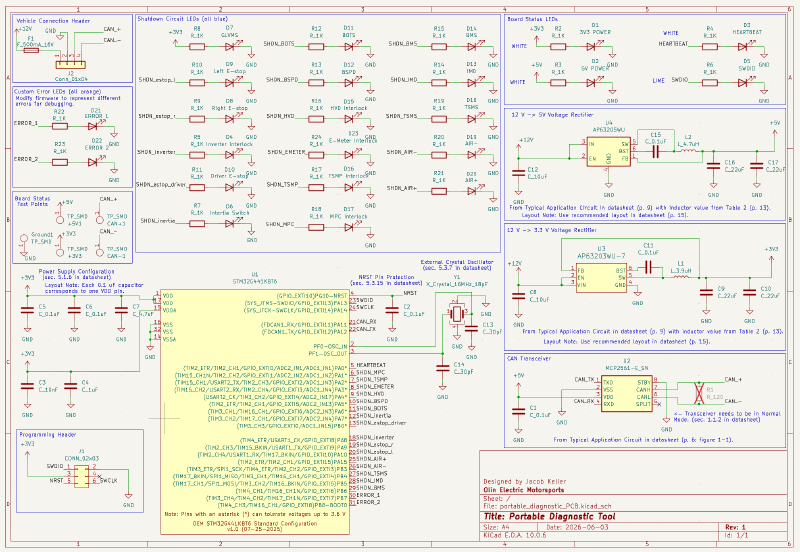The width and height of the screenshot is (800, 552).
Task: Select the Ground1 TP_SMD test point
Action: [23, 239]
